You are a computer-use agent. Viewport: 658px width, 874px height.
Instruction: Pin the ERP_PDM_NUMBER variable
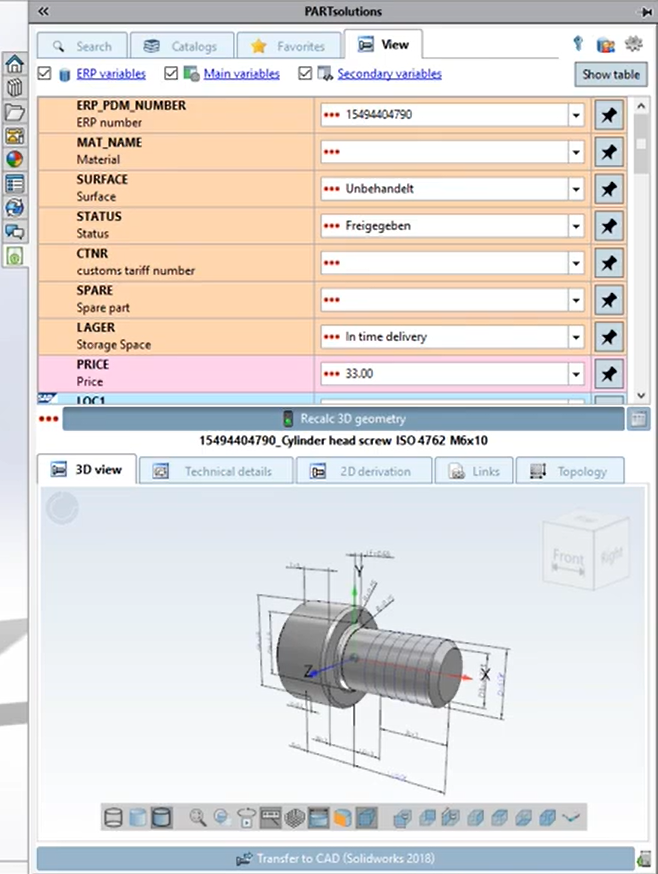point(609,115)
